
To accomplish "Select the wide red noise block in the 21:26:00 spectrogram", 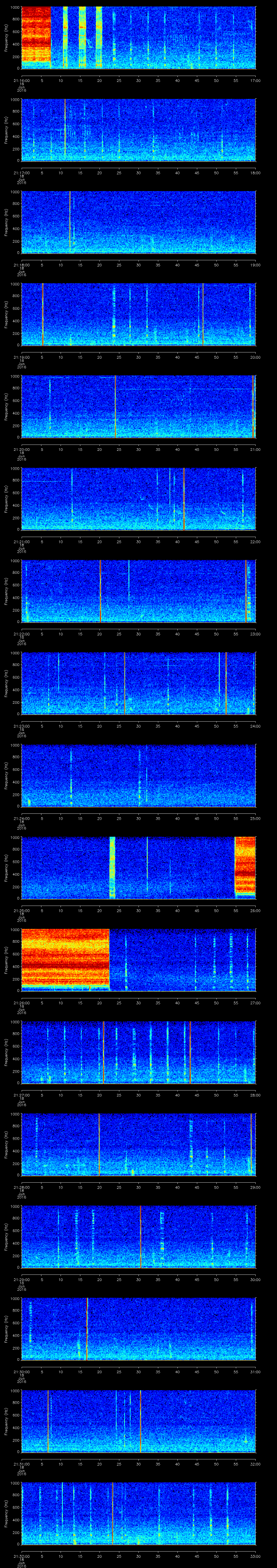I will click(x=65, y=959).
